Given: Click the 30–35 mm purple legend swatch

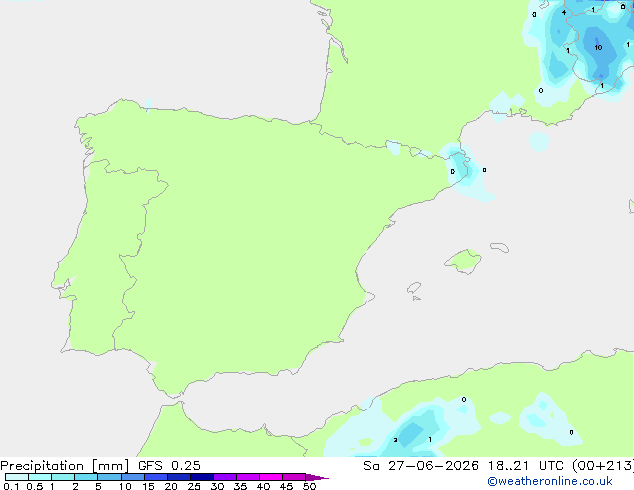Looking at the screenshot, I should pyautogui.click(x=224, y=477).
